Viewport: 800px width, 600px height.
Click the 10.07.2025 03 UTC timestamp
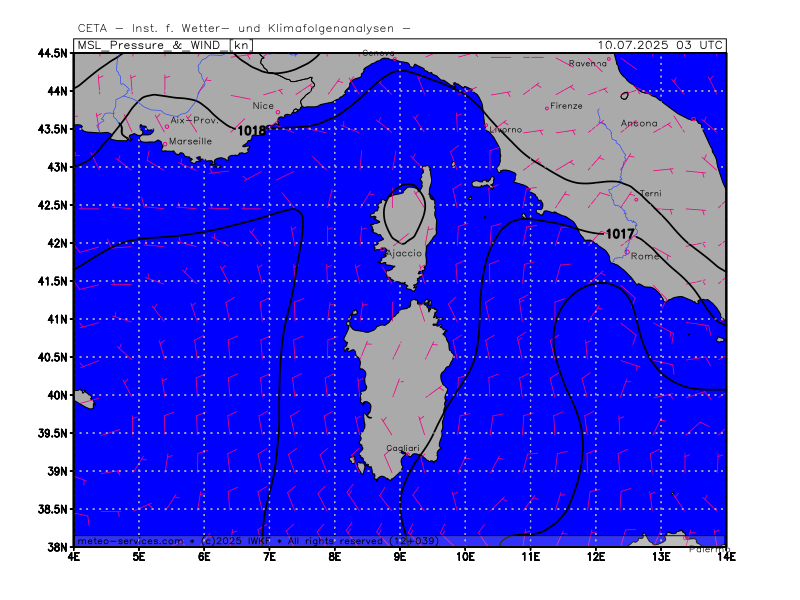(660, 45)
